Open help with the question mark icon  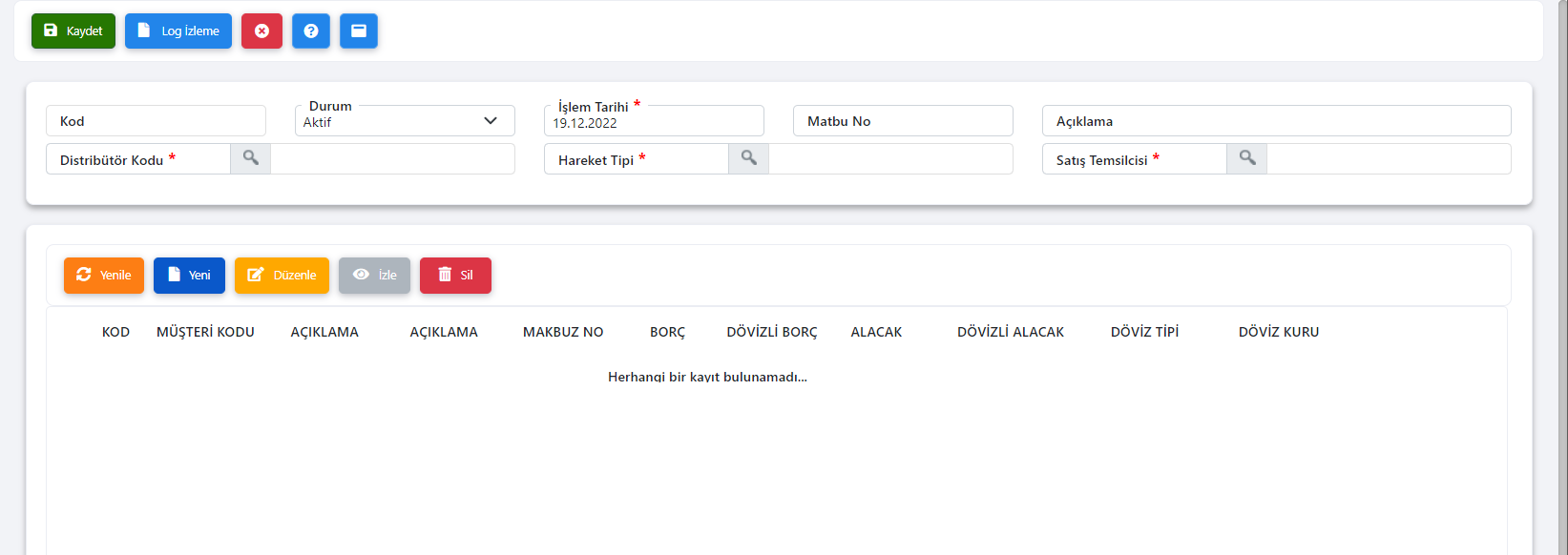(x=311, y=31)
